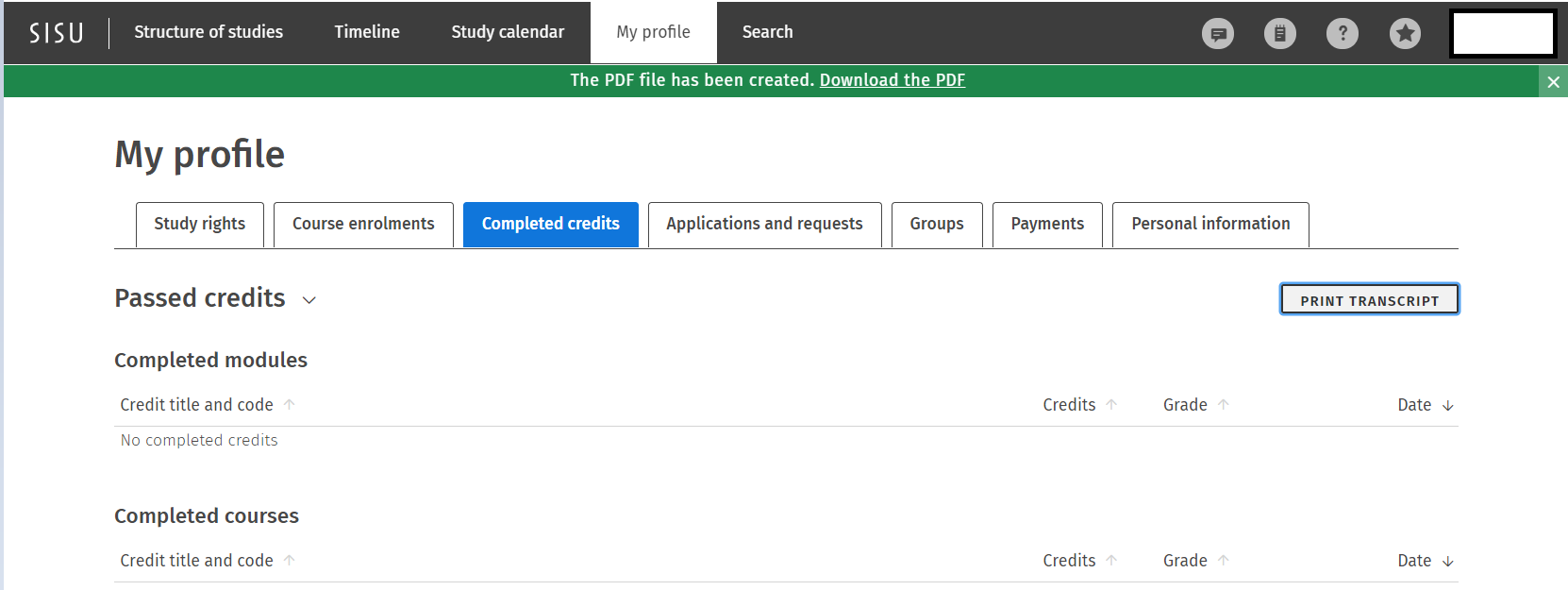Open the Study calendar page
The width and height of the screenshot is (1568, 590).
pos(508,32)
